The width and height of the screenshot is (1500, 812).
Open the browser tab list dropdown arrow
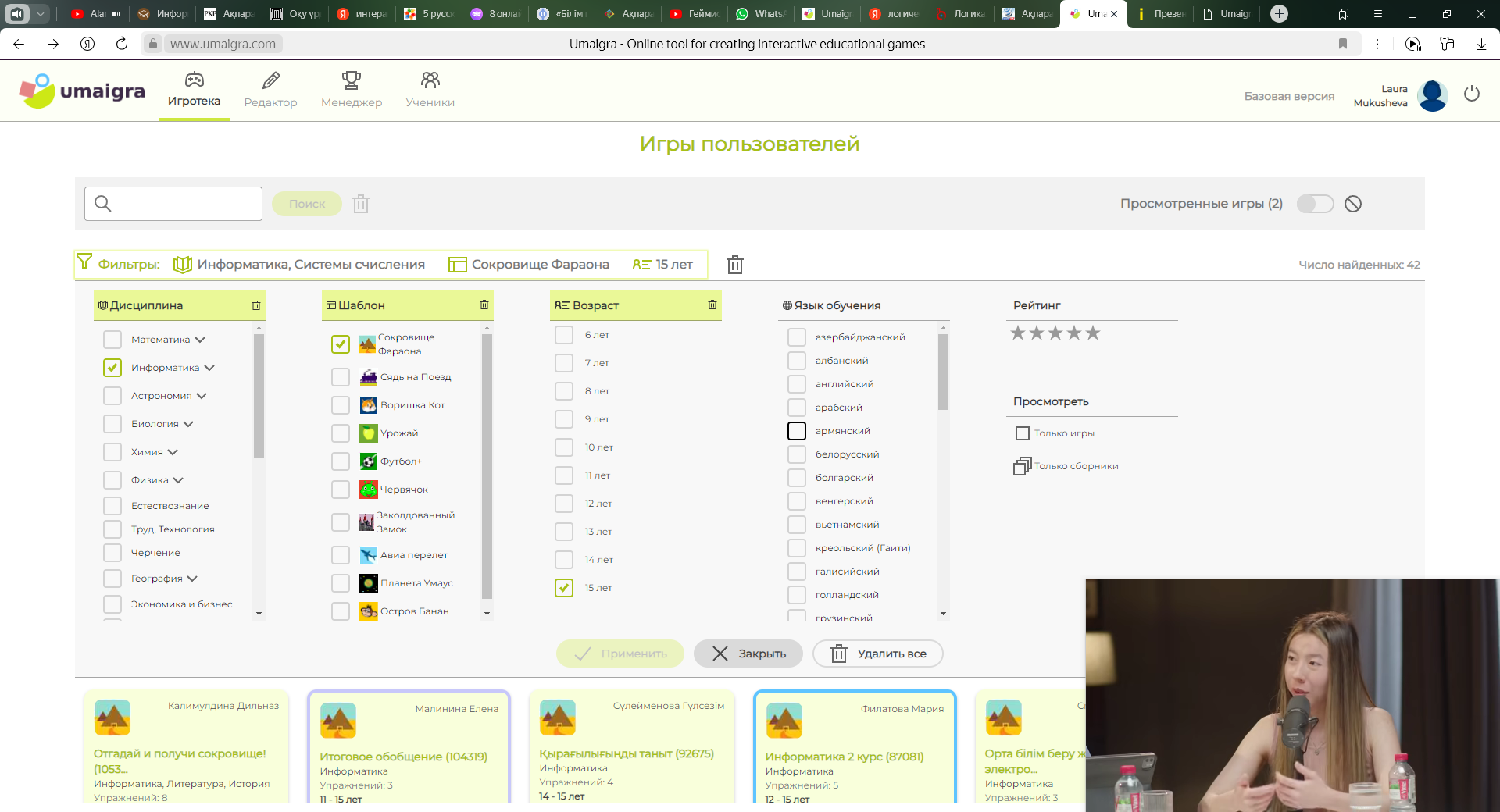(x=41, y=13)
